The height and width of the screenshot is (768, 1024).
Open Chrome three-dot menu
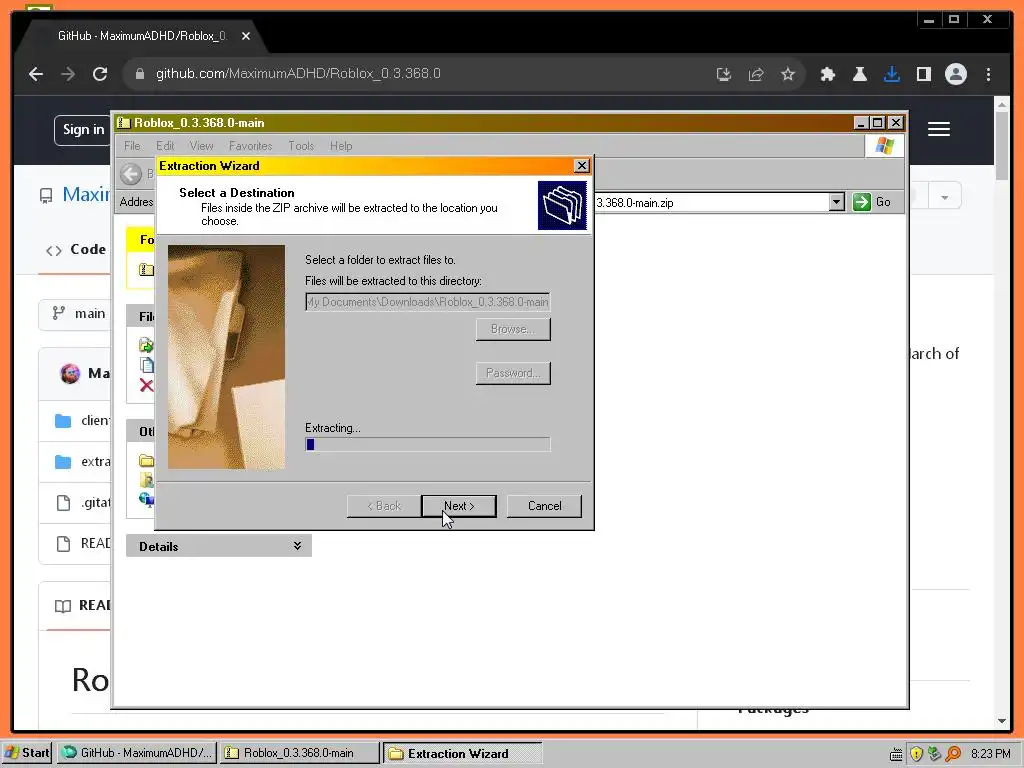tap(988, 74)
